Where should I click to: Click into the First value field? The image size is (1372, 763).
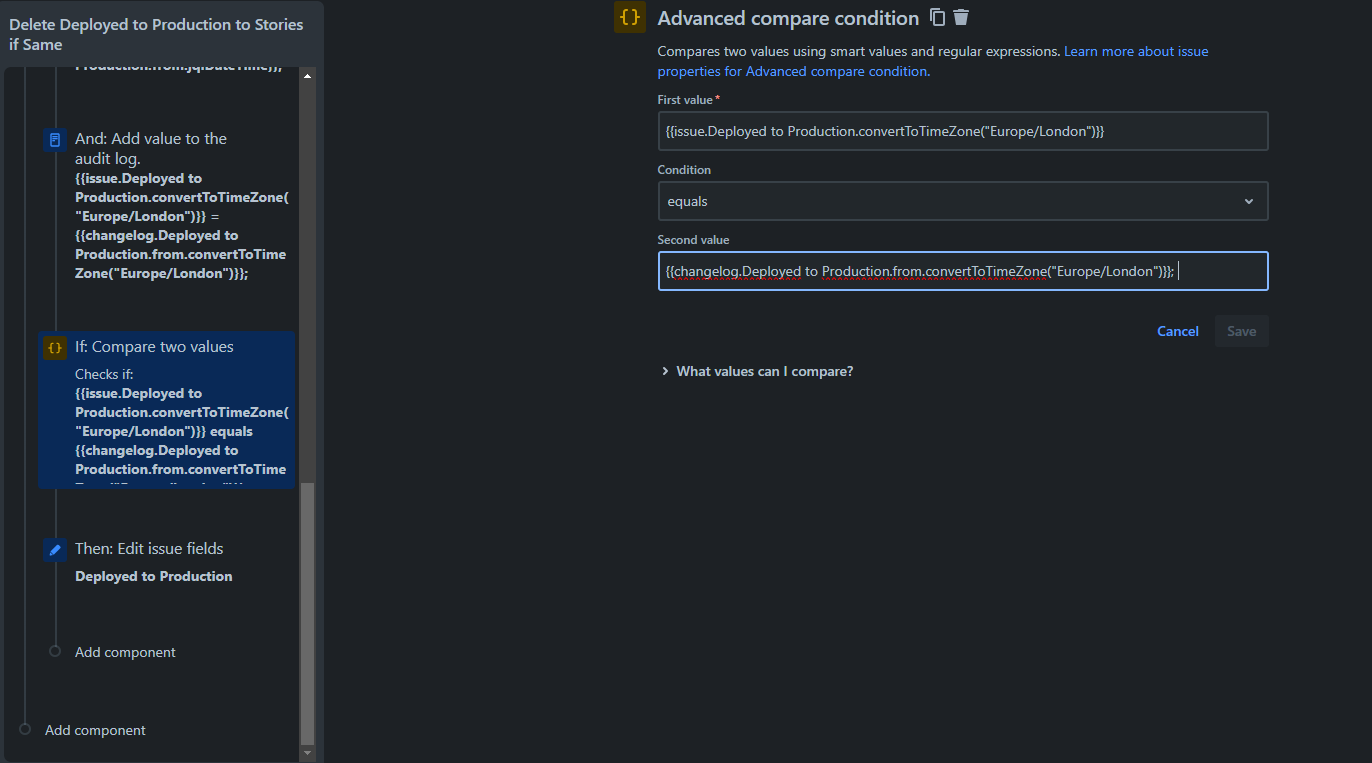[963, 131]
